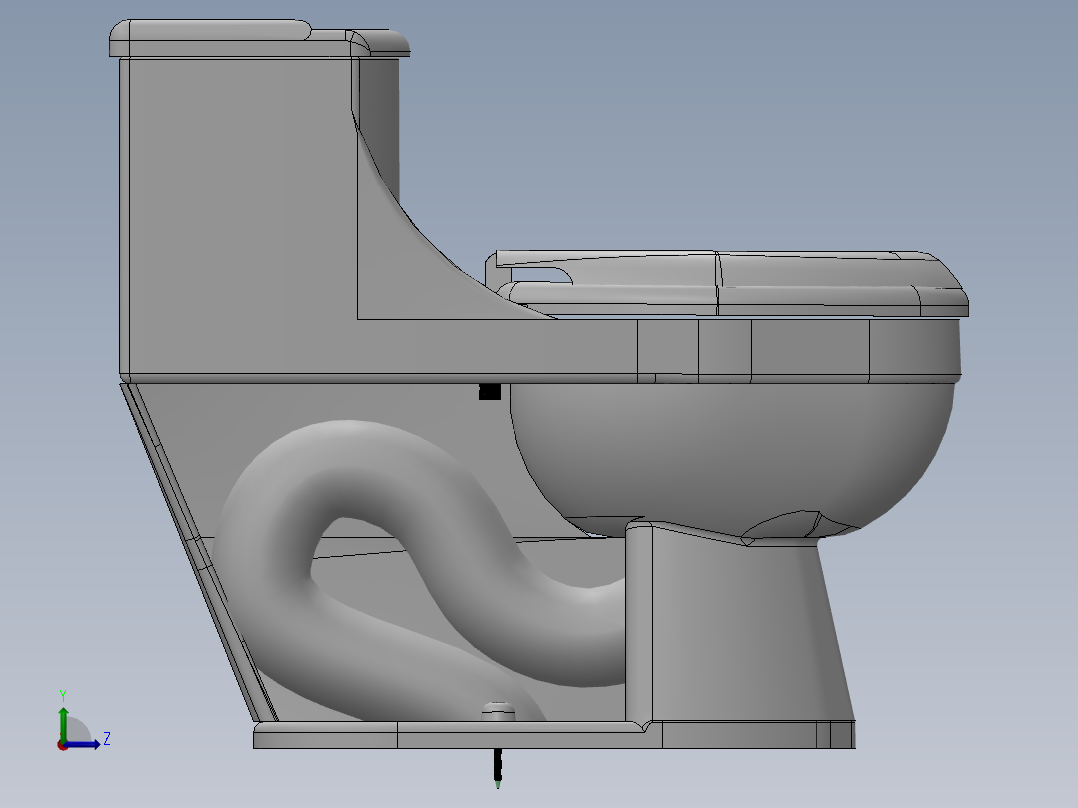Select the red origin ball of the triad
The width and height of the screenshot is (1078, 808).
pyautogui.click(x=63, y=746)
